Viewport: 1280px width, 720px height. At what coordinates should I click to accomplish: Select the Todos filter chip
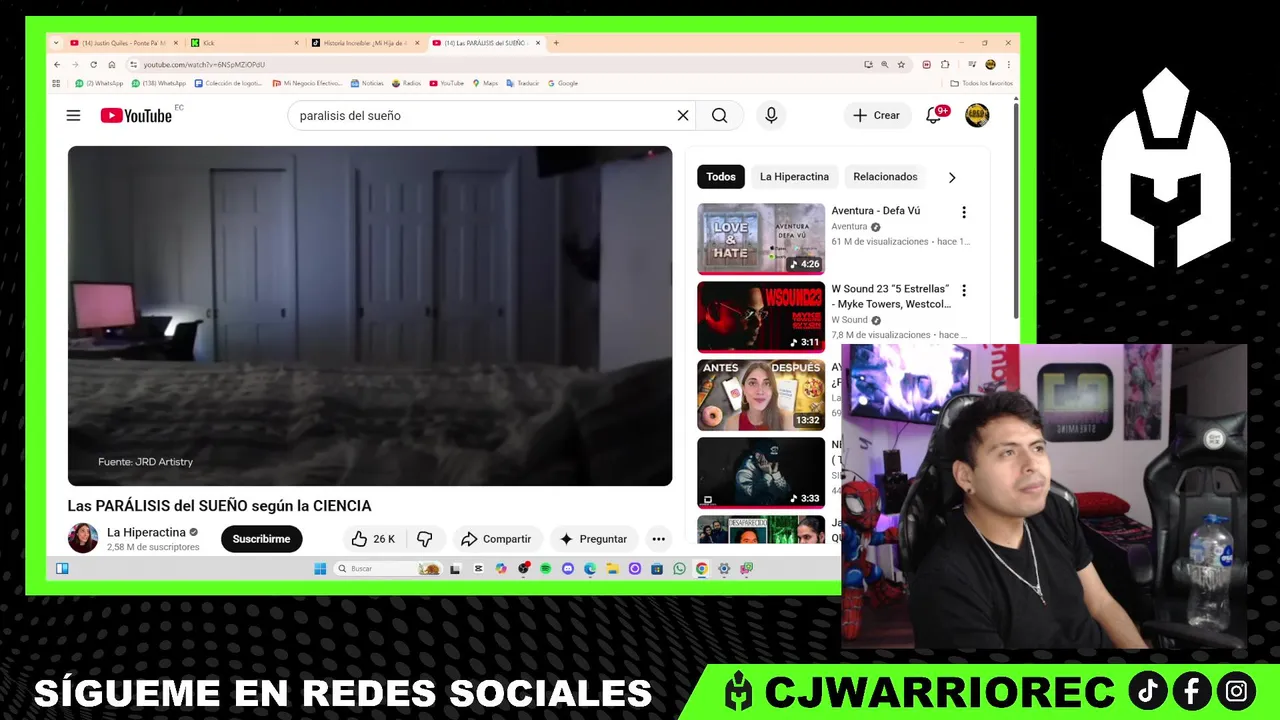pyautogui.click(x=721, y=177)
